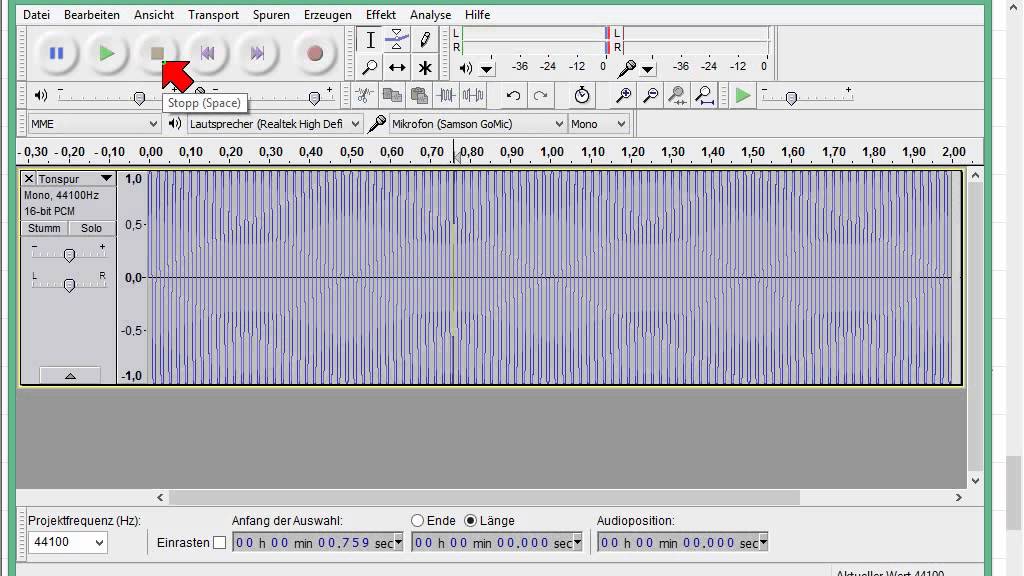Image resolution: width=1024 pixels, height=576 pixels.
Task: Open recording meter dropdown arrow
Action: coord(647,68)
